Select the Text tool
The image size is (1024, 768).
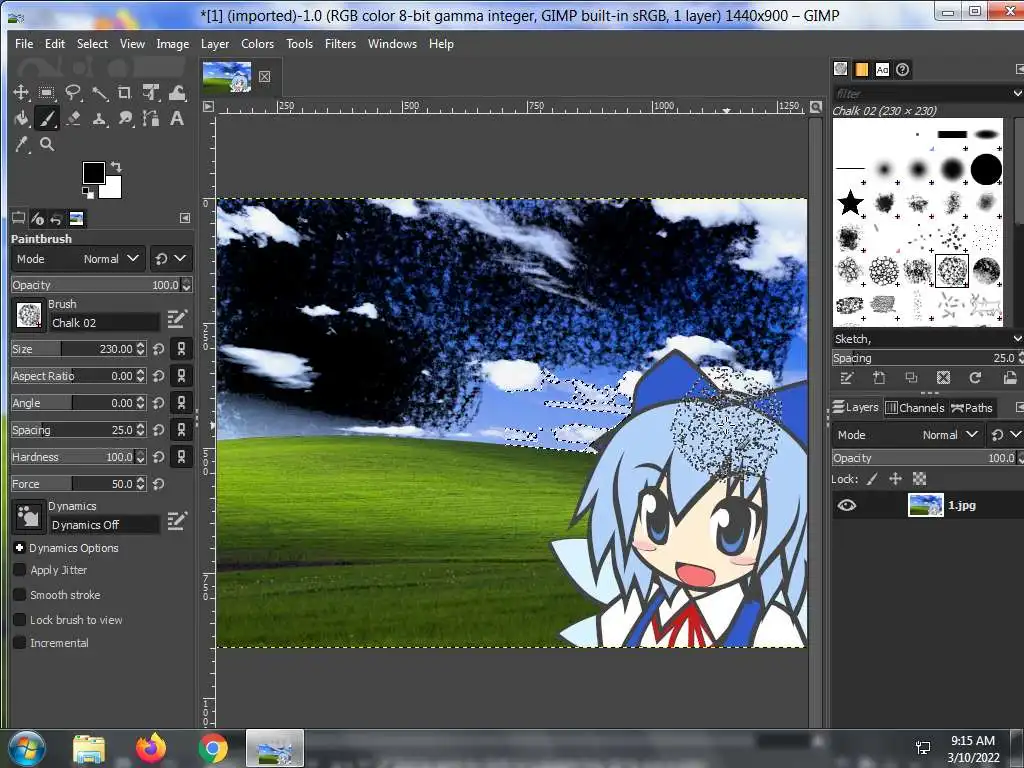click(177, 118)
